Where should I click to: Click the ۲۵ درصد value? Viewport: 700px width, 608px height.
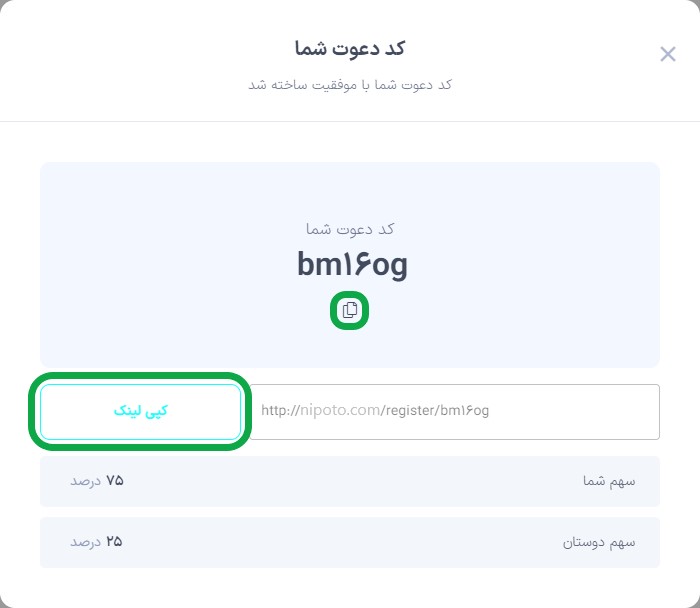point(96,542)
